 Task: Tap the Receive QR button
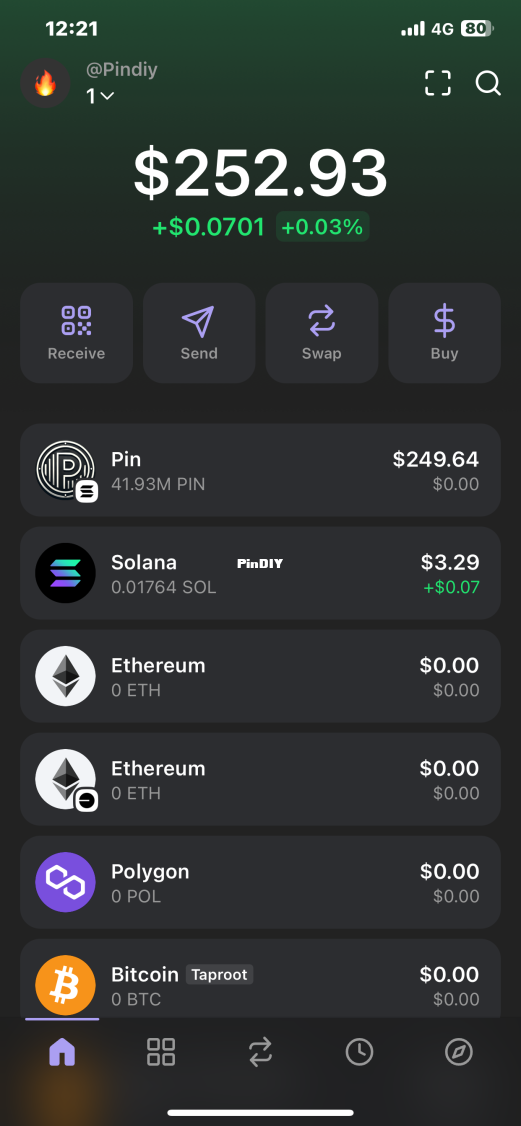(76, 333)
